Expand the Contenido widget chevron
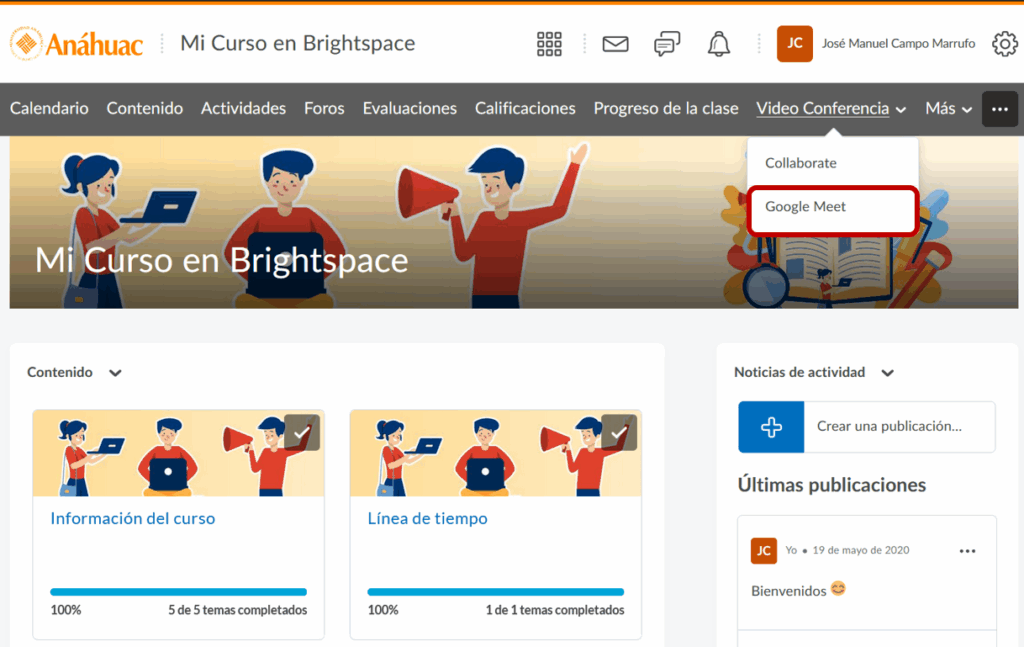Screen dimensions: 1024x647 [115, 373]
